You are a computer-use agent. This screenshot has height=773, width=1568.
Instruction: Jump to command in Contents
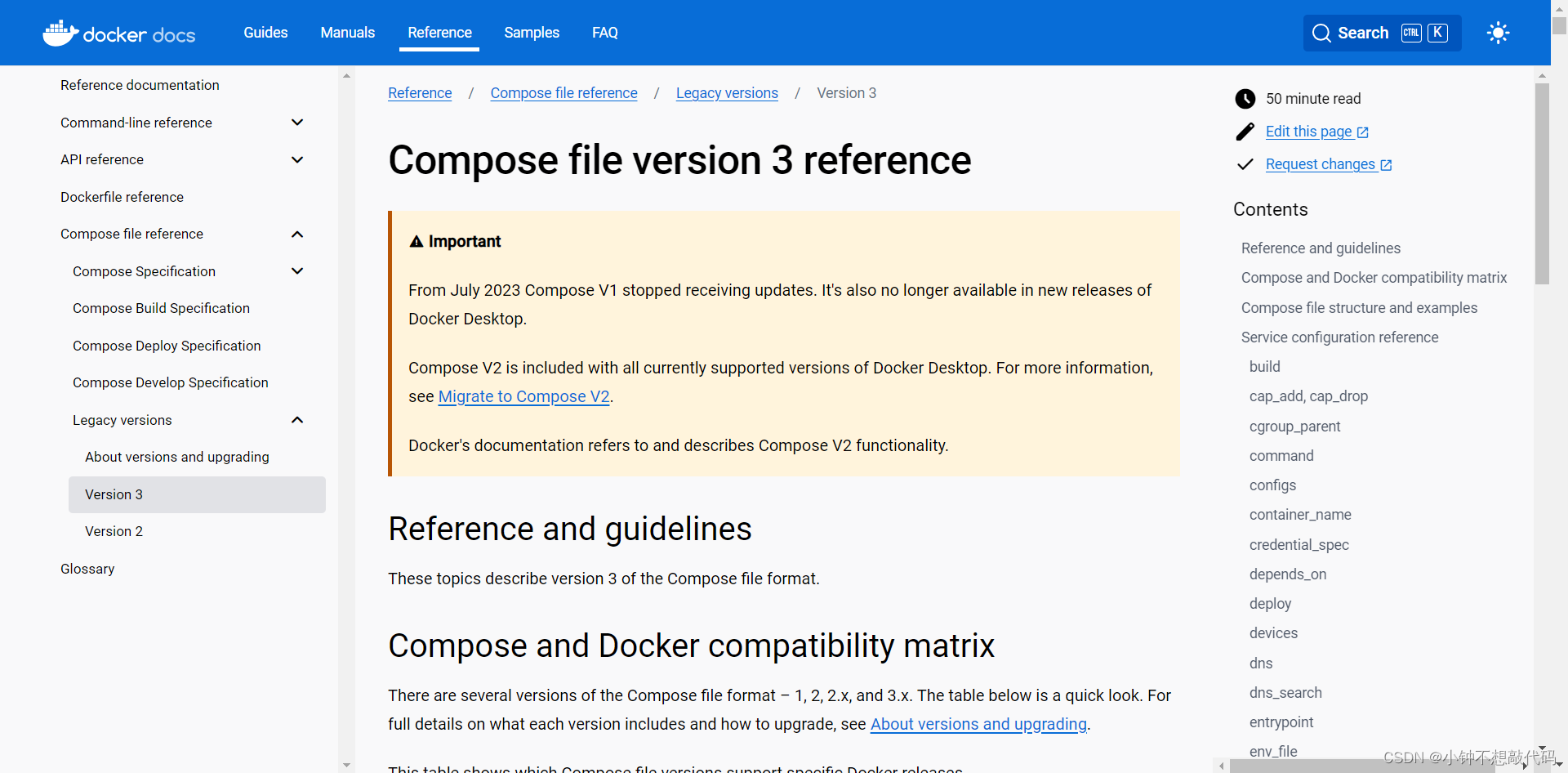1281,456
